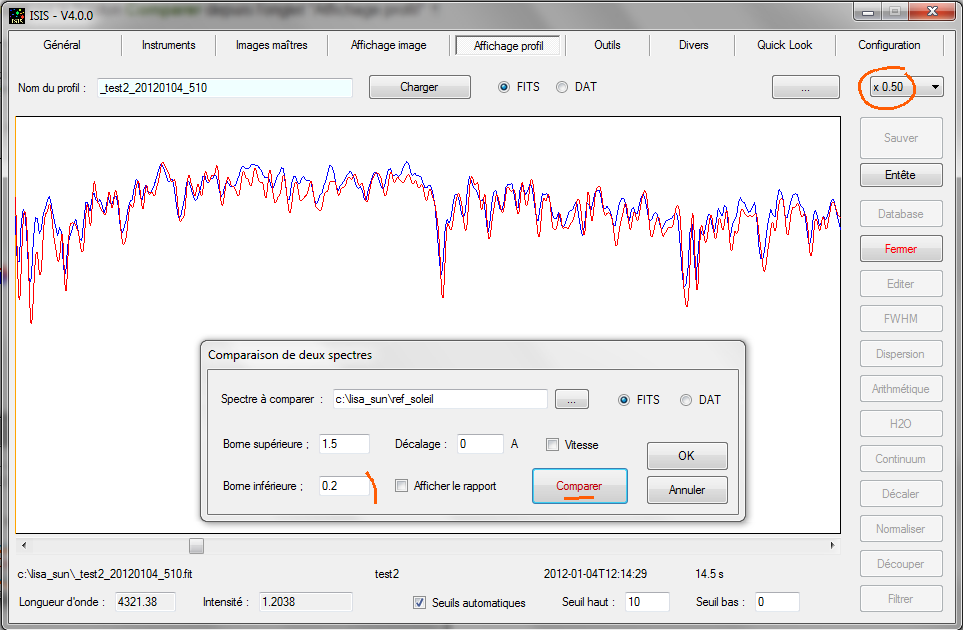Click the ISIS application icon in title bar
Viewport: 963px width, 630px height.
(x=17, y=15)
